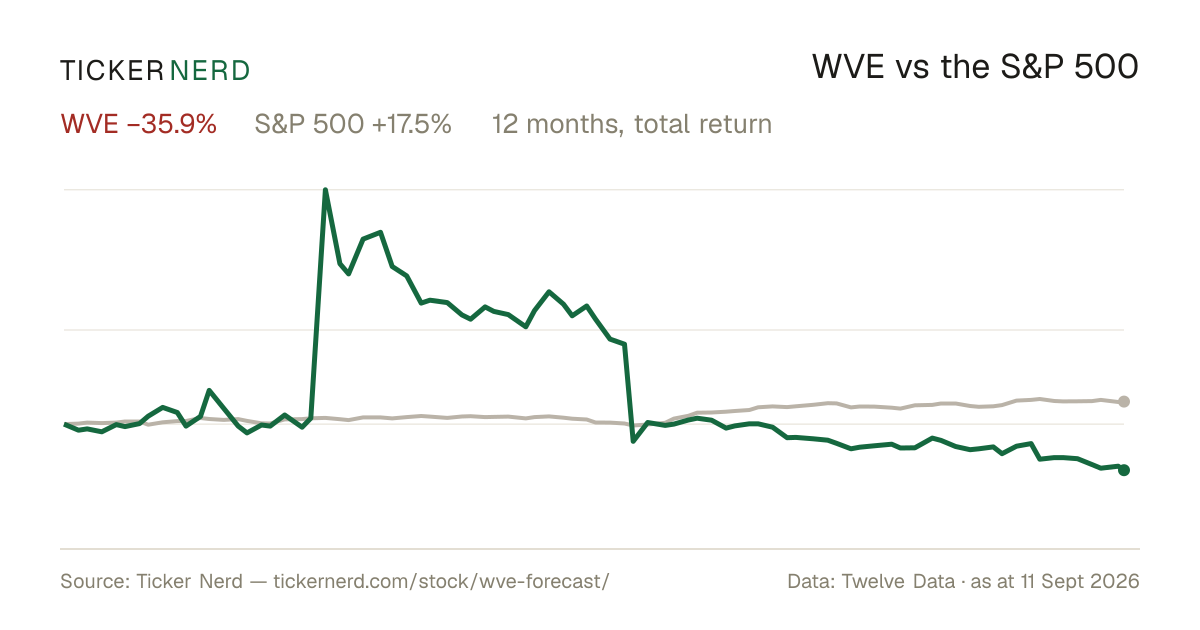
Task: Click the Source: Ticker Nerd text
Action: pyautogui.click(x=151, y=581)
